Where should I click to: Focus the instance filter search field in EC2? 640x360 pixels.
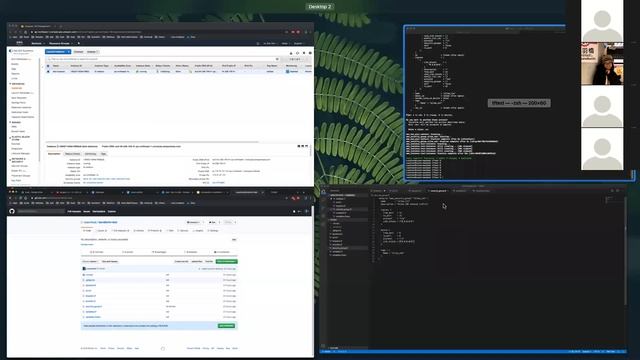(x=162, y=59)
